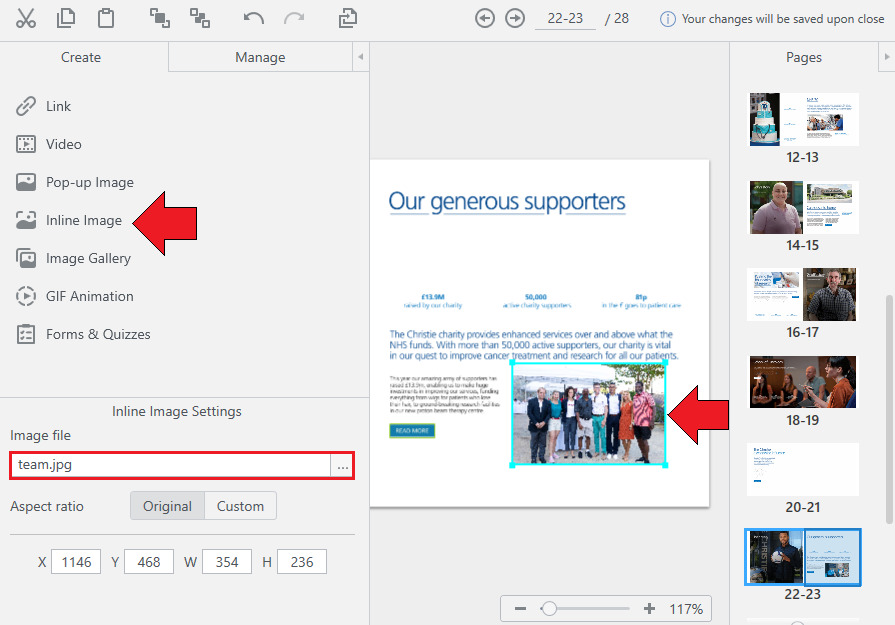Click the GIF Animation label
The image size is (895, 625).
90,296
